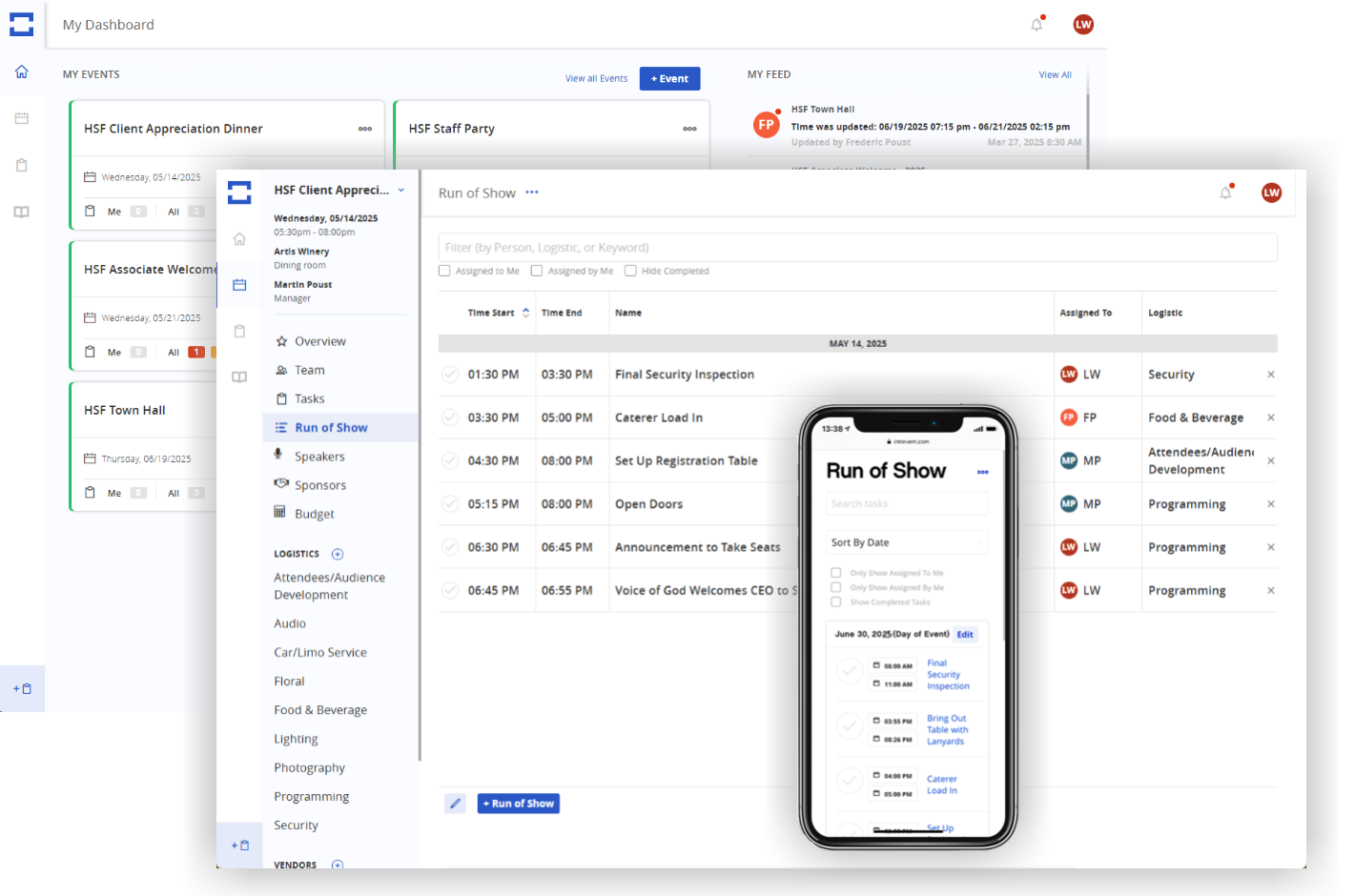Image resolution: width=1355 pixels, height=896 pixels.
Task: Remove Caterer Load In row with X
Action: click(x=1270, y=417)
